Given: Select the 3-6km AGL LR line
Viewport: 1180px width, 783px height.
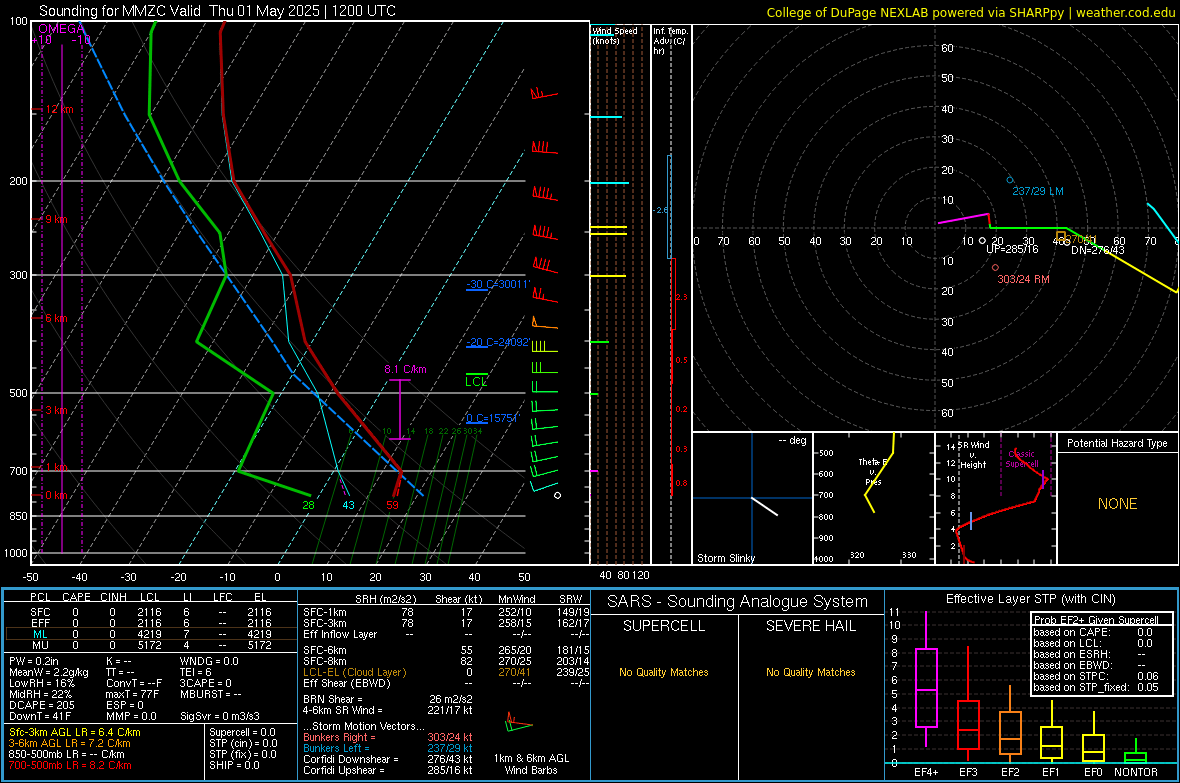Looking at the screenshot, I should coord(69,743).
